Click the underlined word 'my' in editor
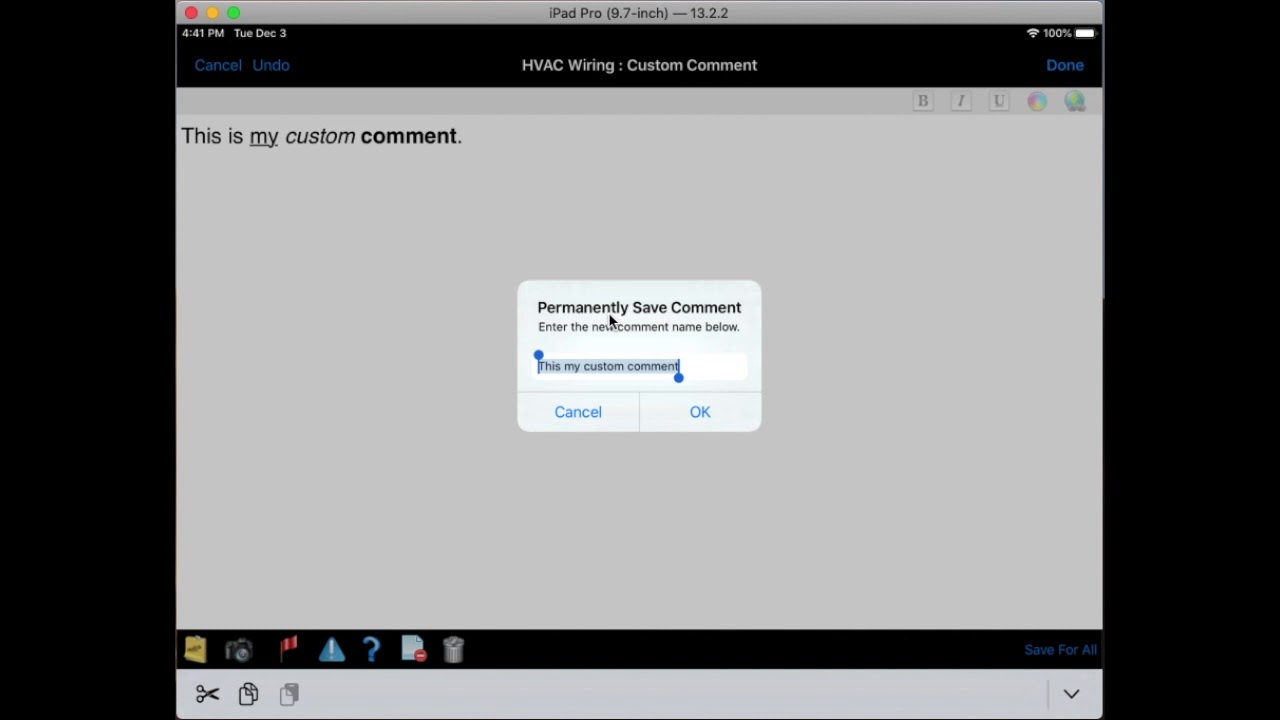 (x=264, y=137)
